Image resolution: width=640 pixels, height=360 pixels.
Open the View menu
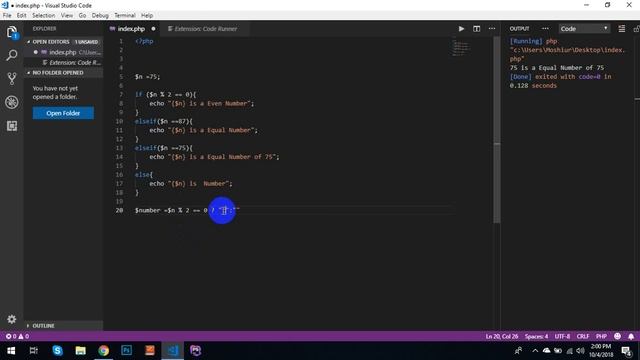(x=67, y=16)
